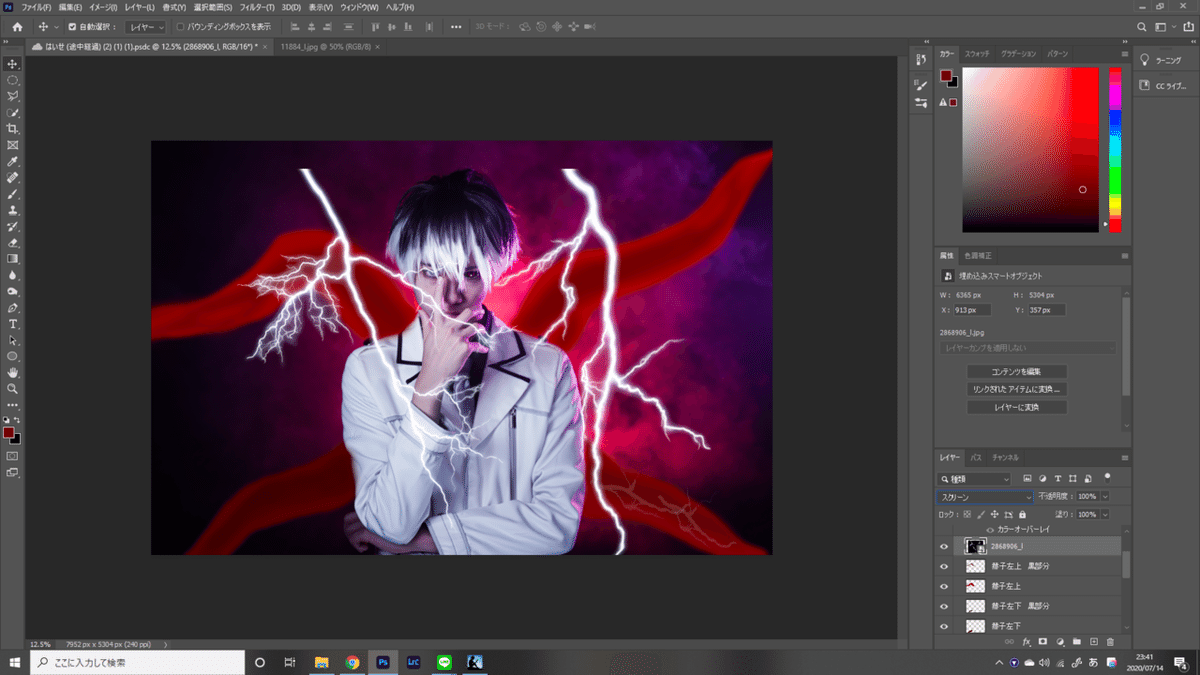Select the Eyedropper tool
The image size is (1200, 675).
point(13,161)
